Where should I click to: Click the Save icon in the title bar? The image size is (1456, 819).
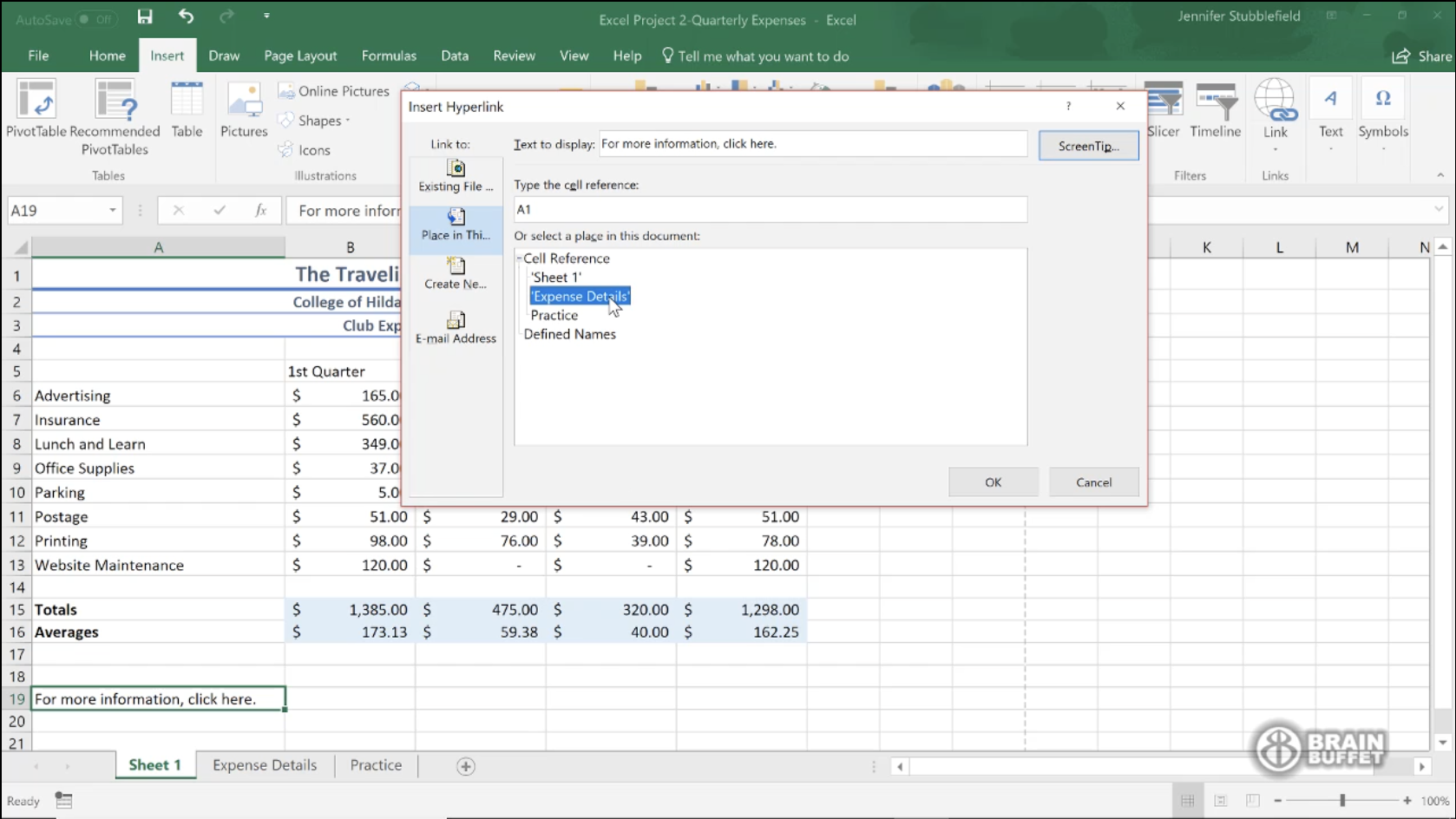145,17
